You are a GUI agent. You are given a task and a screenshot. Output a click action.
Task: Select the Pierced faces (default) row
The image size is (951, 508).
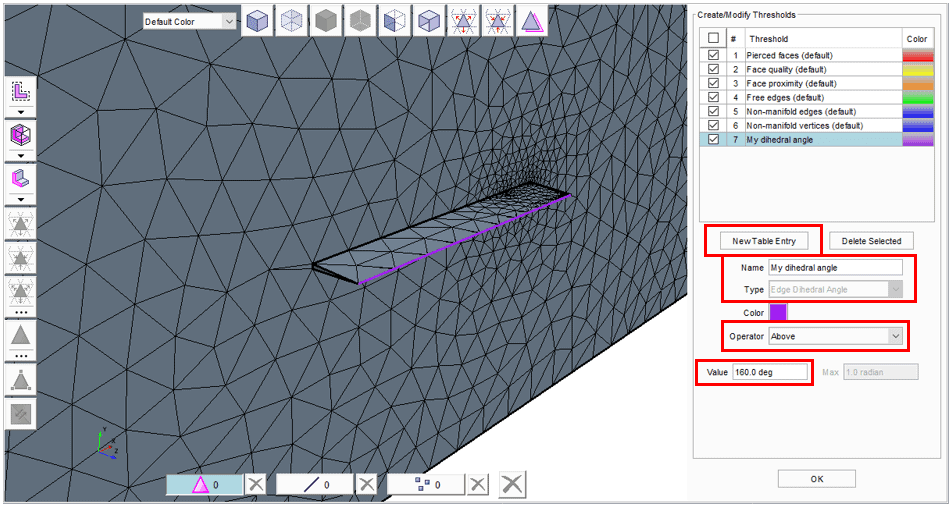point(816,55)
